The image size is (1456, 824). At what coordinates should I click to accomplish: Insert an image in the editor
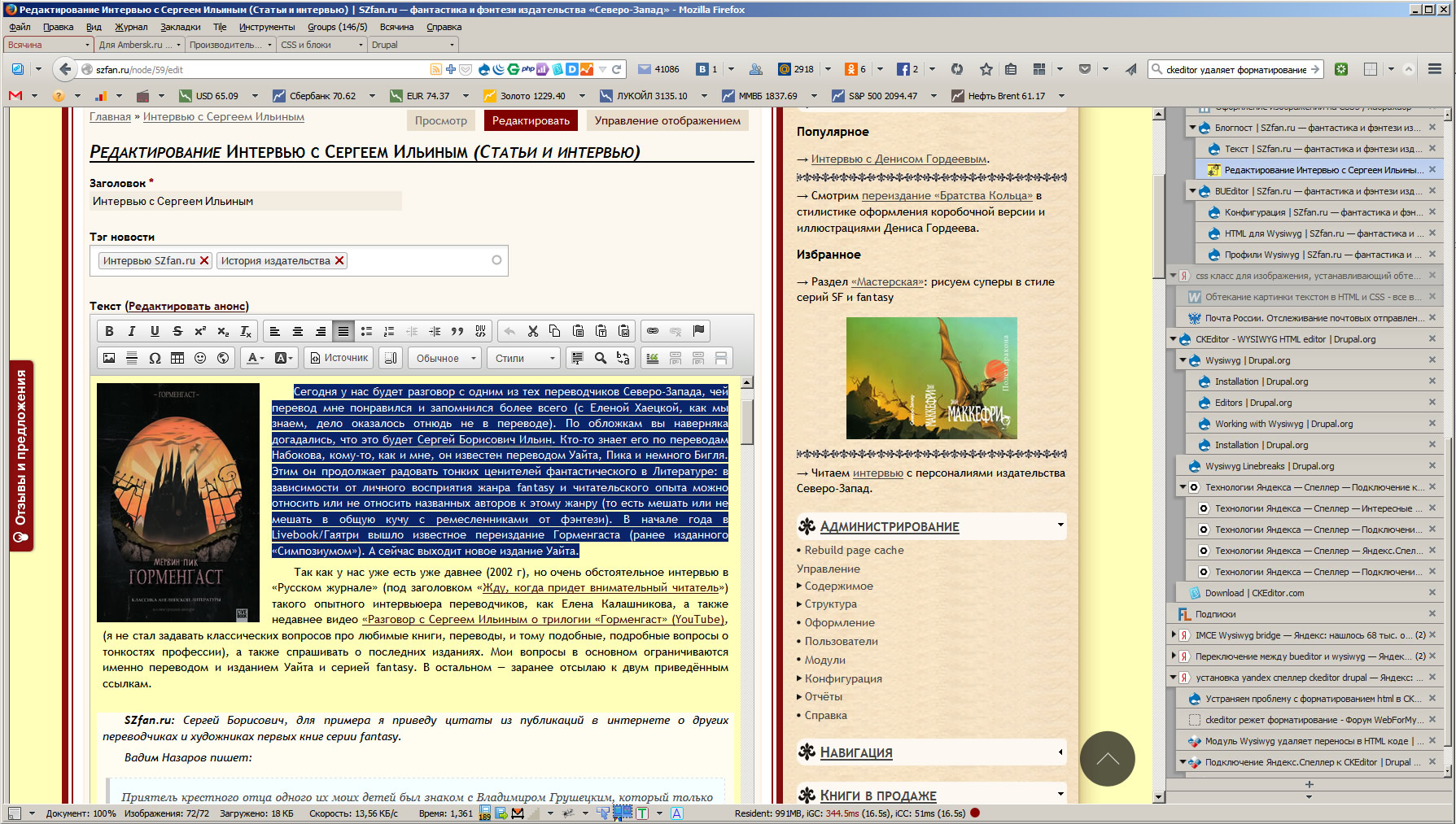tap(109, 358)
